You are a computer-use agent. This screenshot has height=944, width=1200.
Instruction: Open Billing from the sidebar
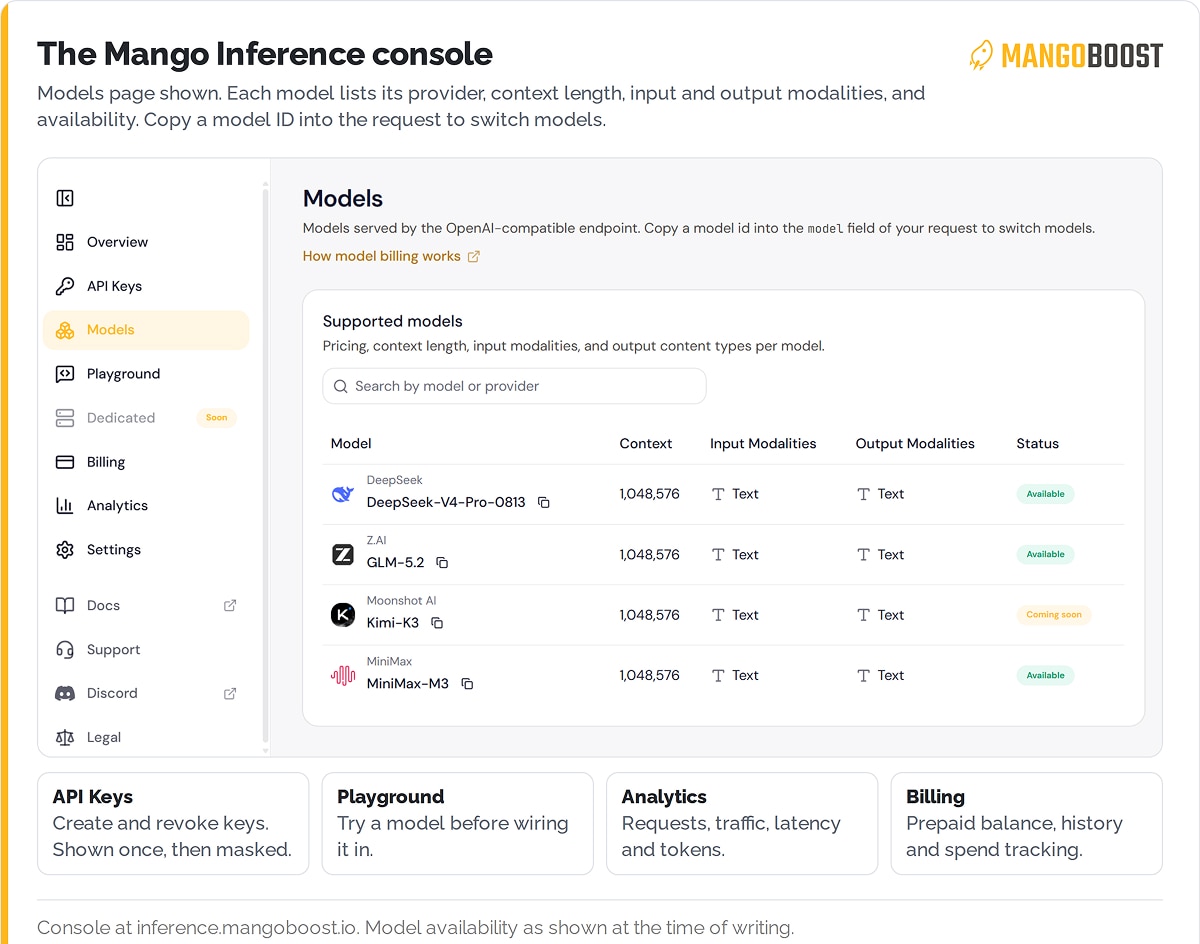146,462
